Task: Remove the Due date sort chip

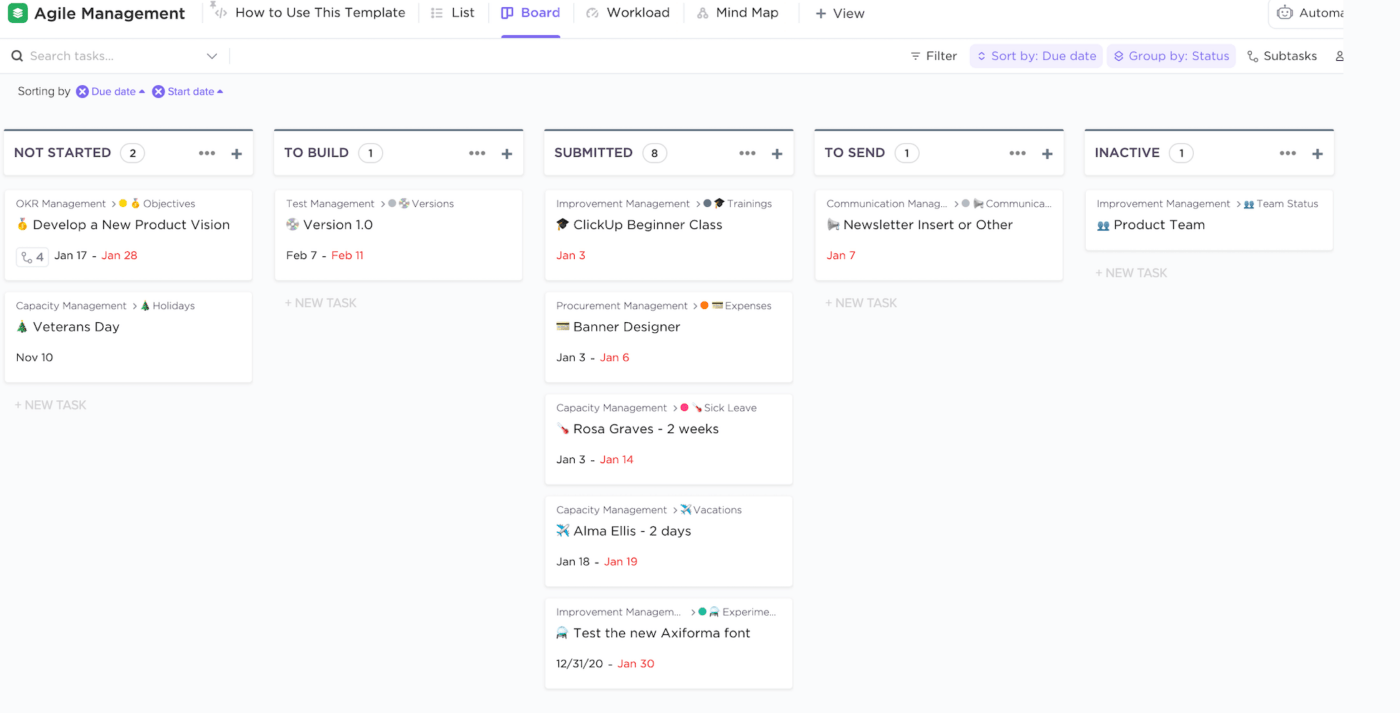Action: point(82,92)
